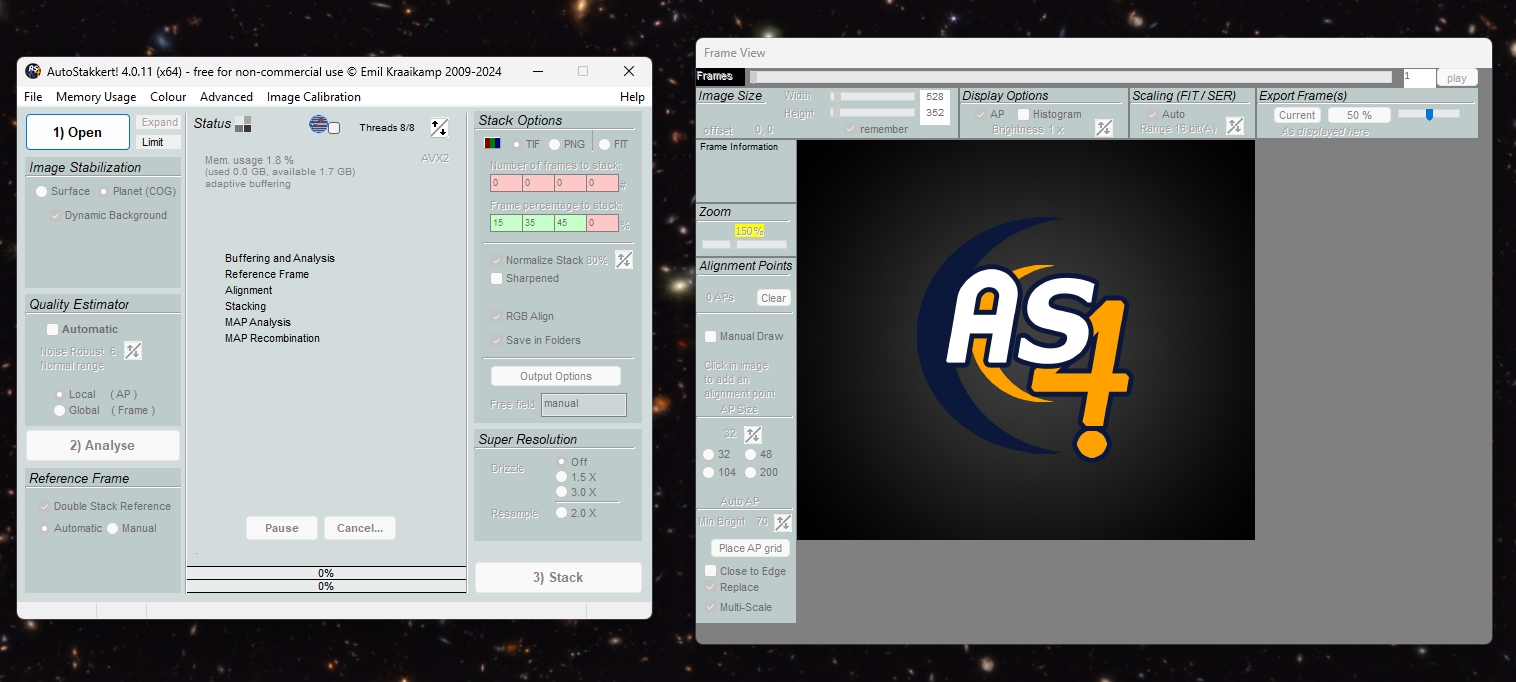Toggle the Close to Edge checkbox

click(x=710, y=571)
